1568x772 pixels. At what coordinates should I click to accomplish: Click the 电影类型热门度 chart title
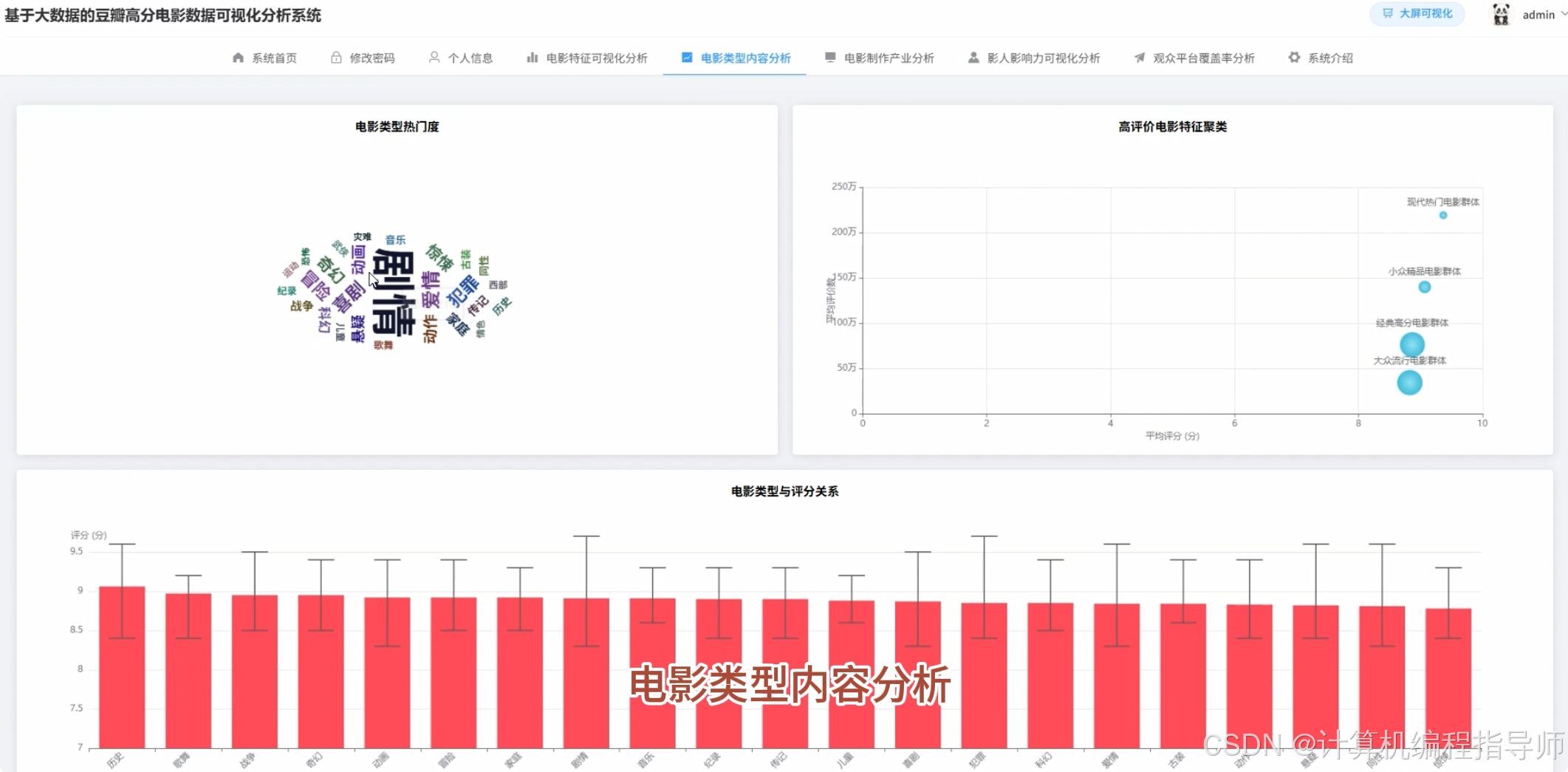tap(397, 126)
